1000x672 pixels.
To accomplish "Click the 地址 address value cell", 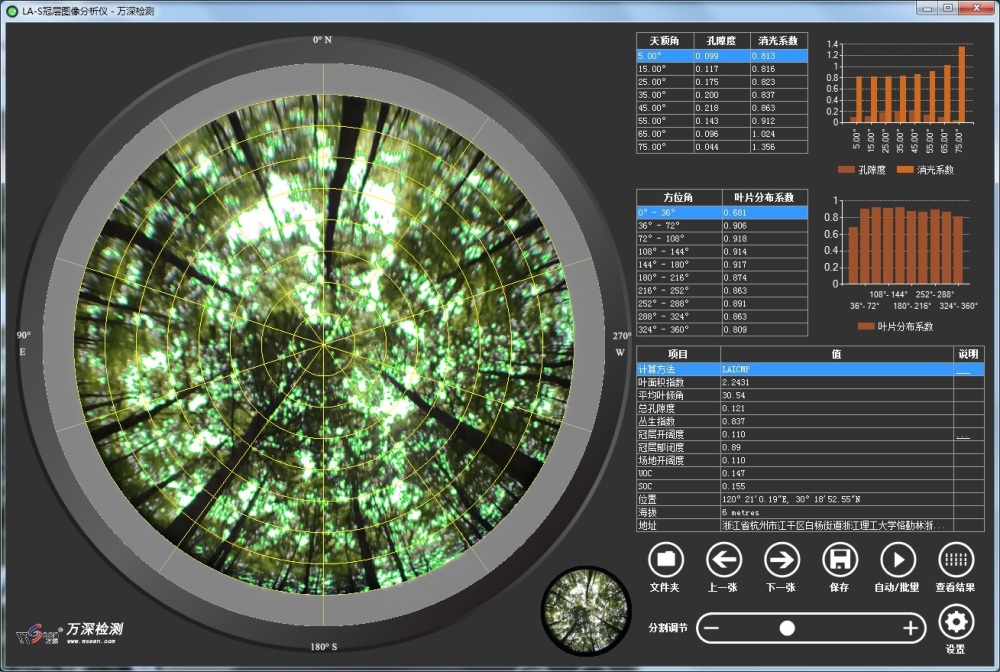I will 835,525.
